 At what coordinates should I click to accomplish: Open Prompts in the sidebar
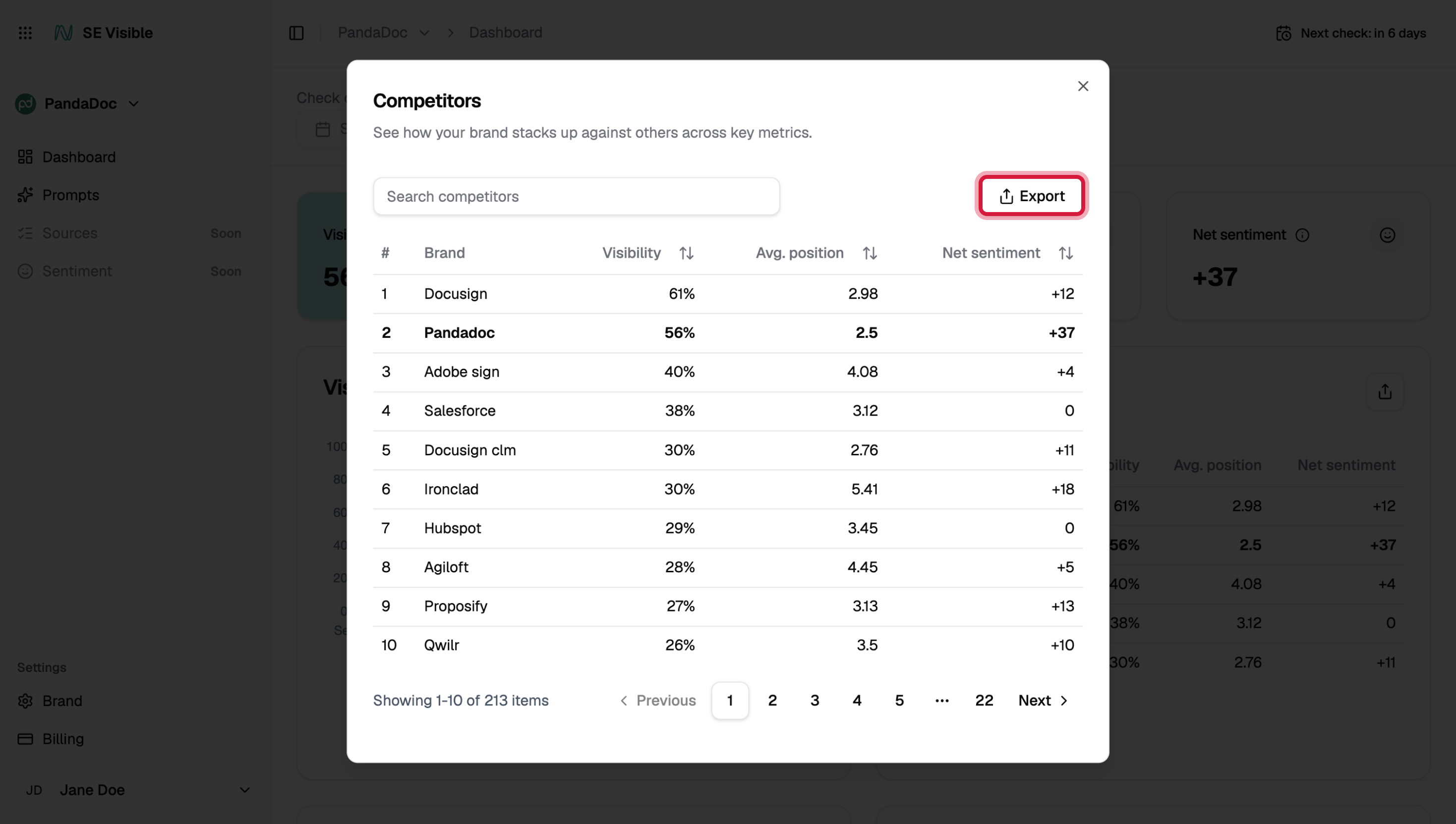(x=70, y=195)
